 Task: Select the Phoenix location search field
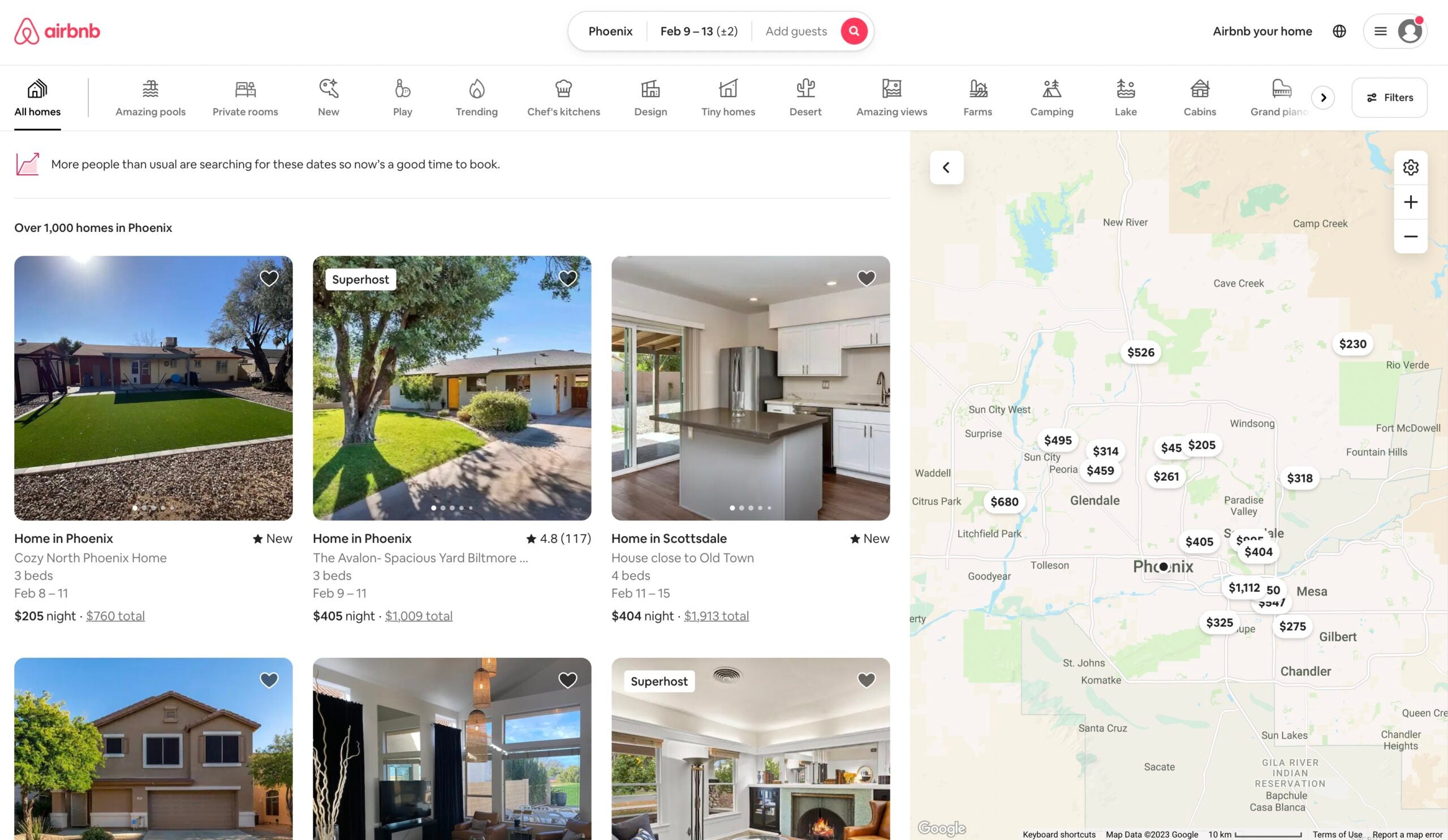click(610, 30)
